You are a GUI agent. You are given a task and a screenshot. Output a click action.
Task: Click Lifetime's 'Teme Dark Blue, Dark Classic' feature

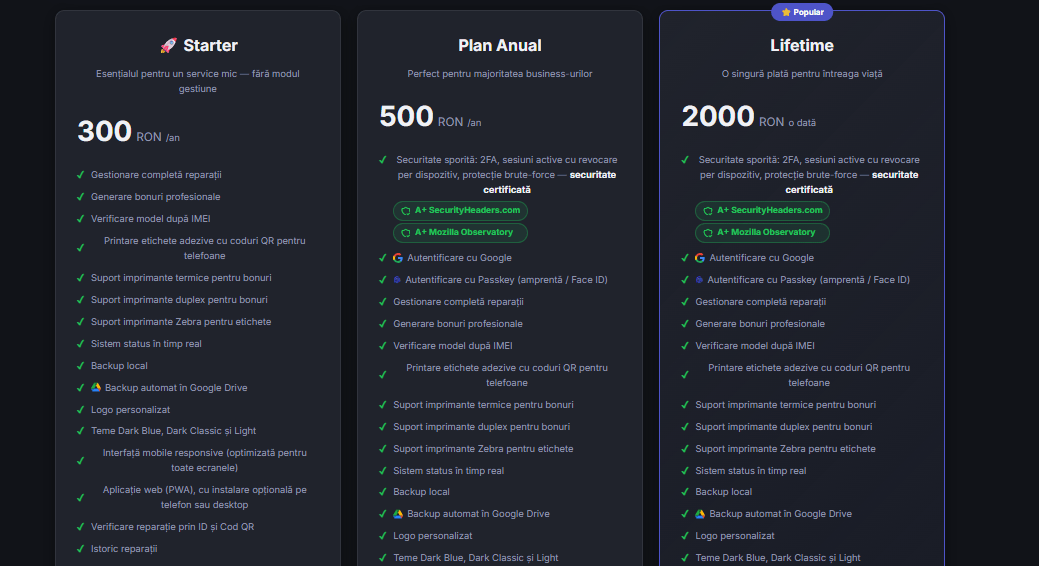click(778, 558)
